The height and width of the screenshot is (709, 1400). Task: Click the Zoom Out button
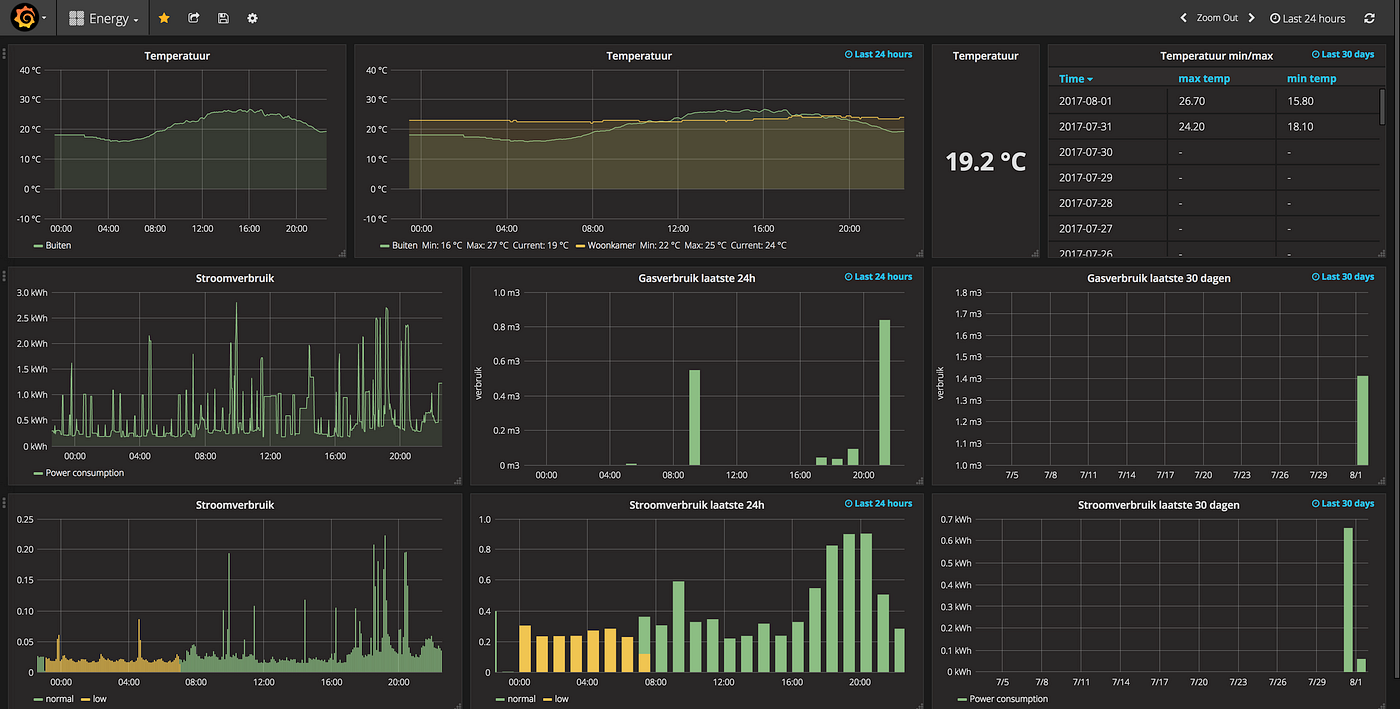[x=1217, y=18]
